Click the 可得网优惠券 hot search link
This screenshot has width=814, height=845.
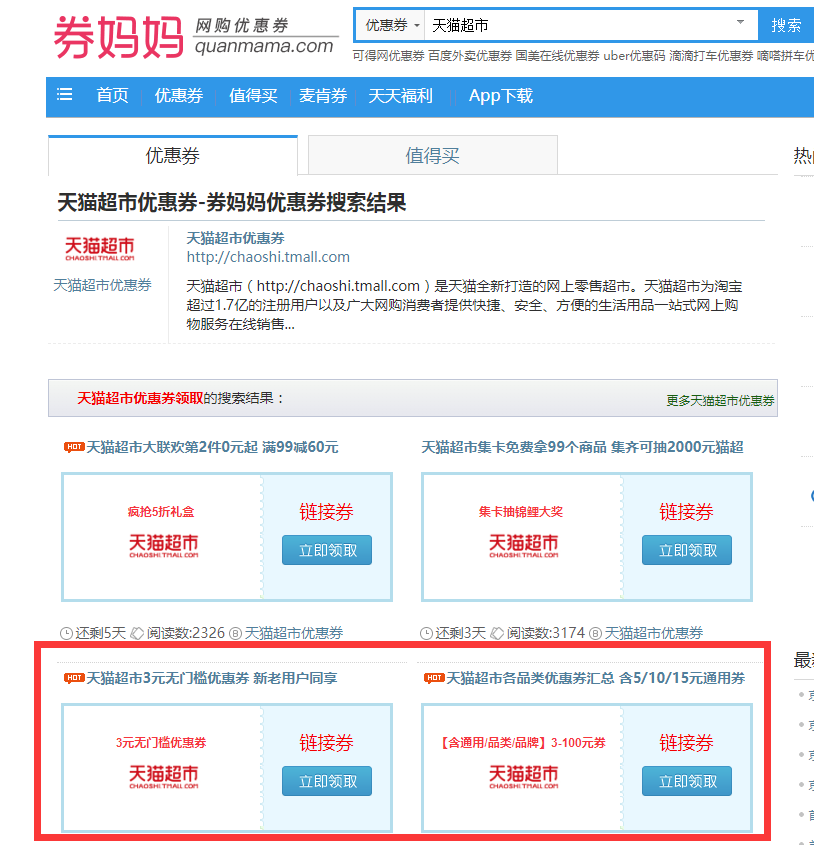(x=389, y=56)
